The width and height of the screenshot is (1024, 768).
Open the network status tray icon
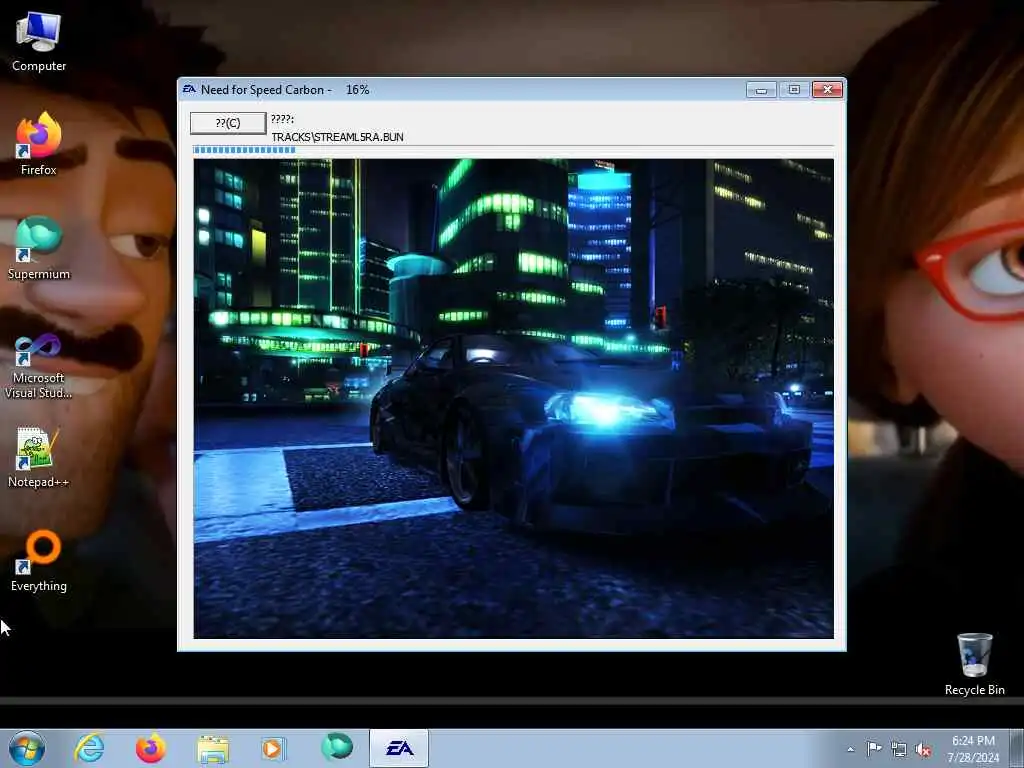(x=899, y=749)
